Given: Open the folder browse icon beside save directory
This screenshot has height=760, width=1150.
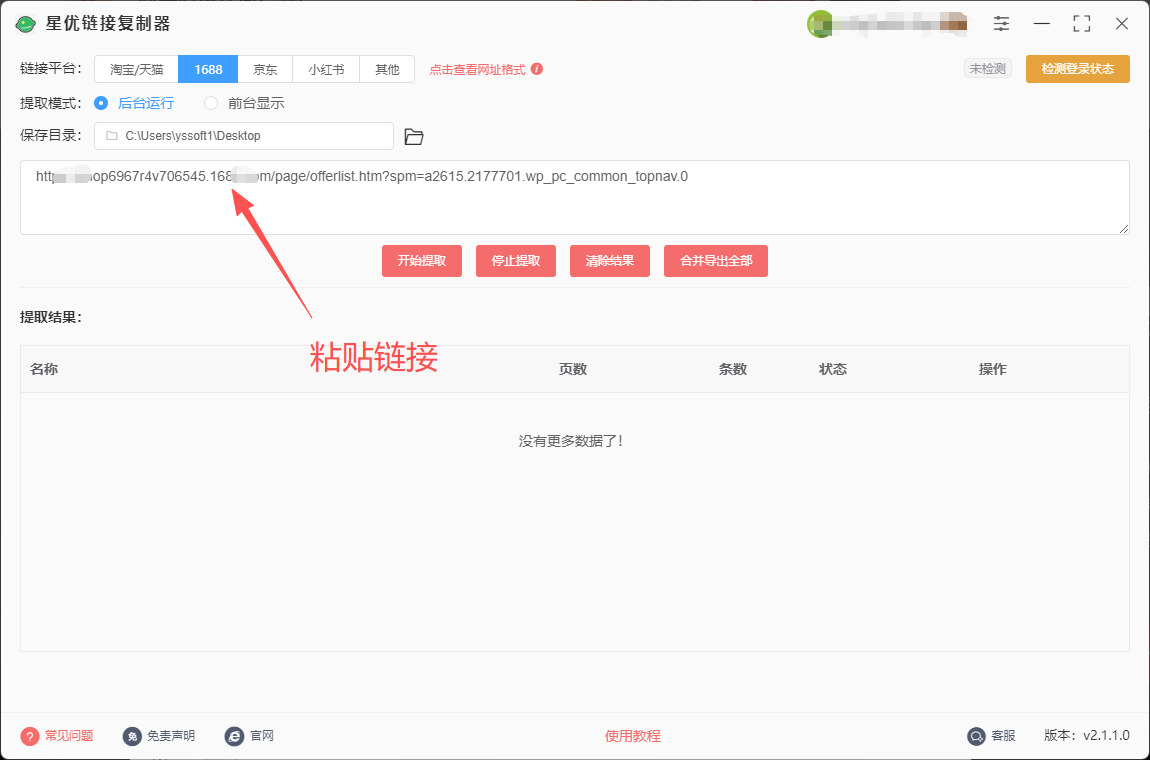Looking at the screenshot, I should coord(414,136).
